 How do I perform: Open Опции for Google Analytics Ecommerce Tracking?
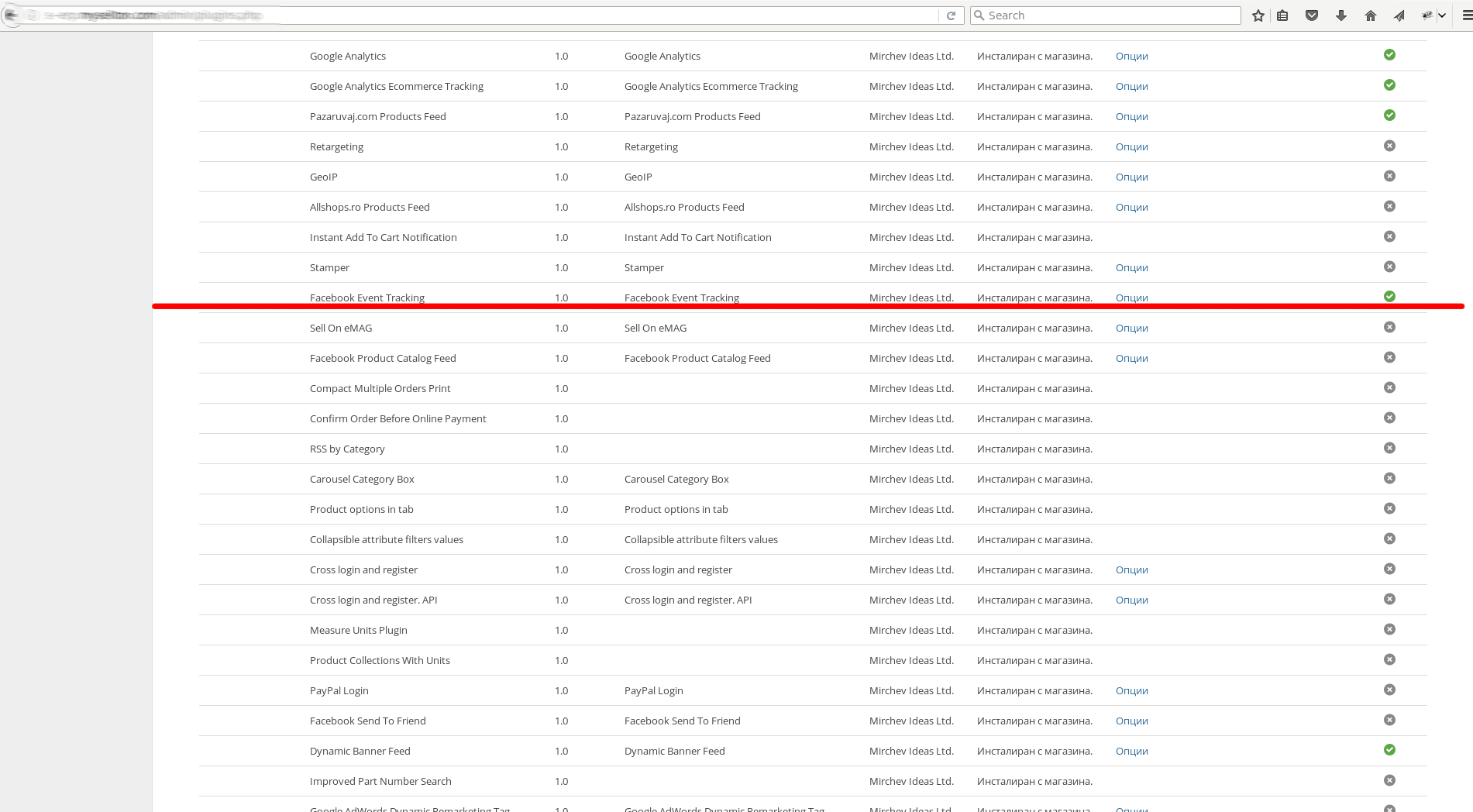[1131, 87]
